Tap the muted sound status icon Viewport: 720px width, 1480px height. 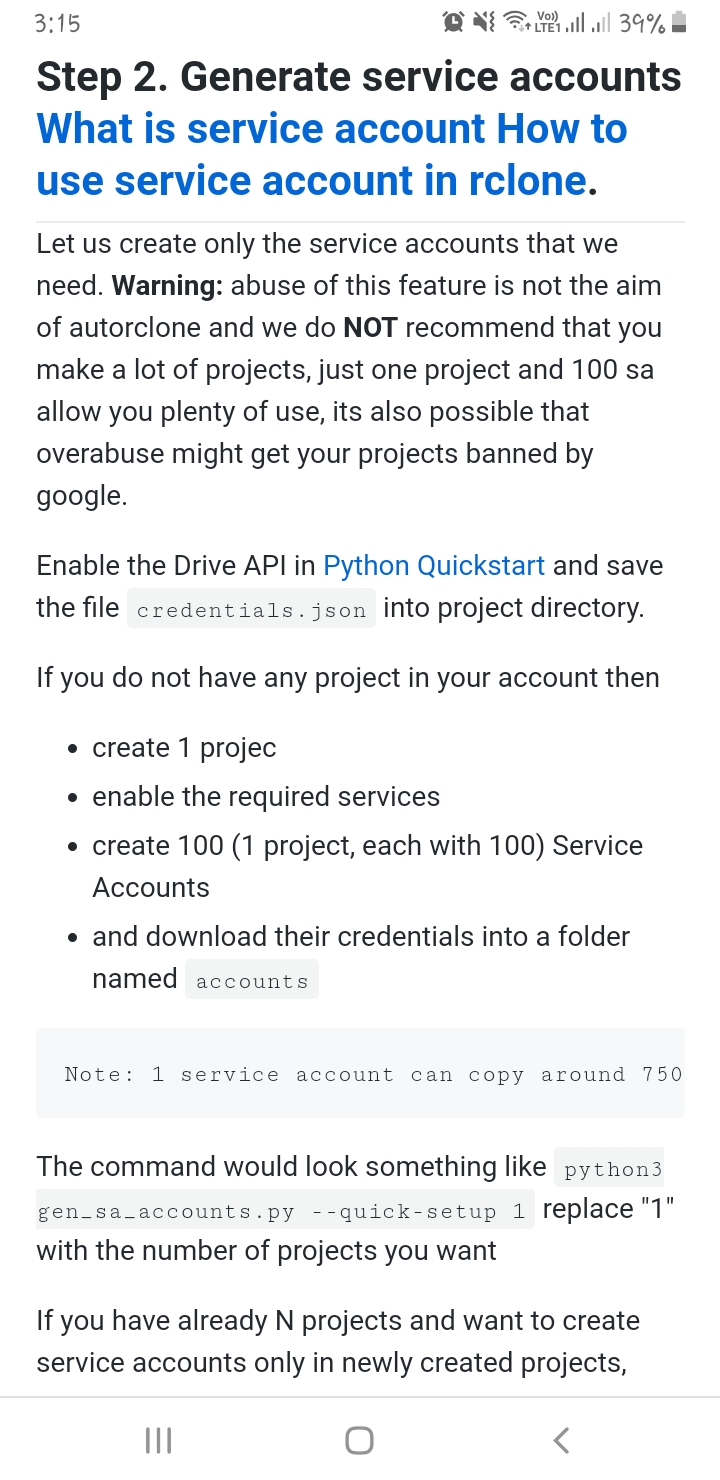[x=485, y=23]
